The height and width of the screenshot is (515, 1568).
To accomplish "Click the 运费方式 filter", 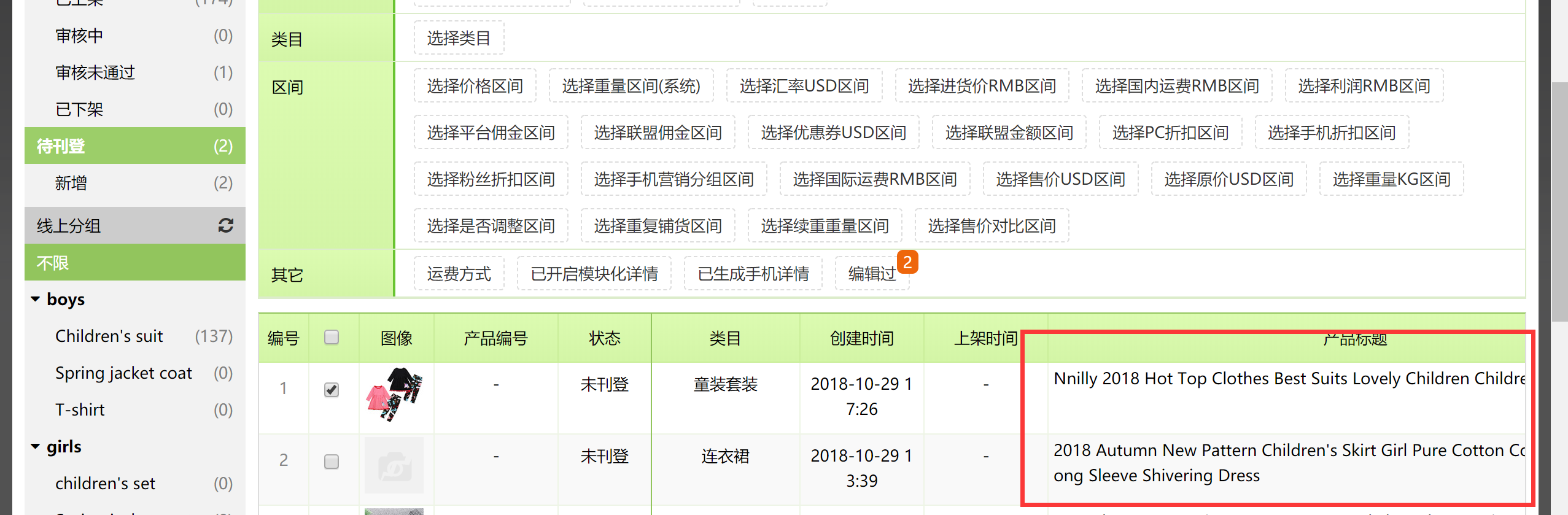I will (x=459, y=274).
